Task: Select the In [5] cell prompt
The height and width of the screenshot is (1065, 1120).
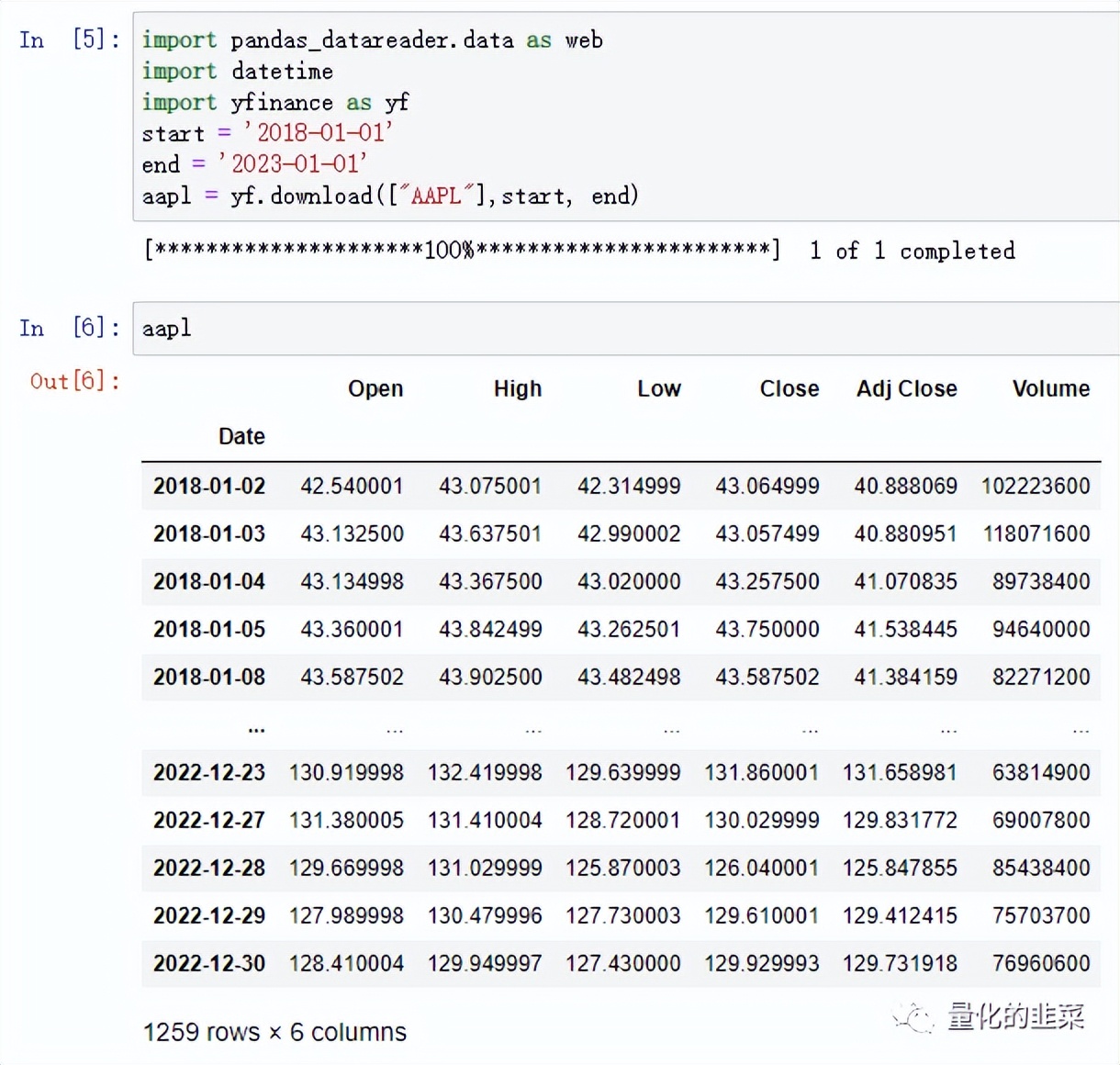Action: tap(69, 39)
